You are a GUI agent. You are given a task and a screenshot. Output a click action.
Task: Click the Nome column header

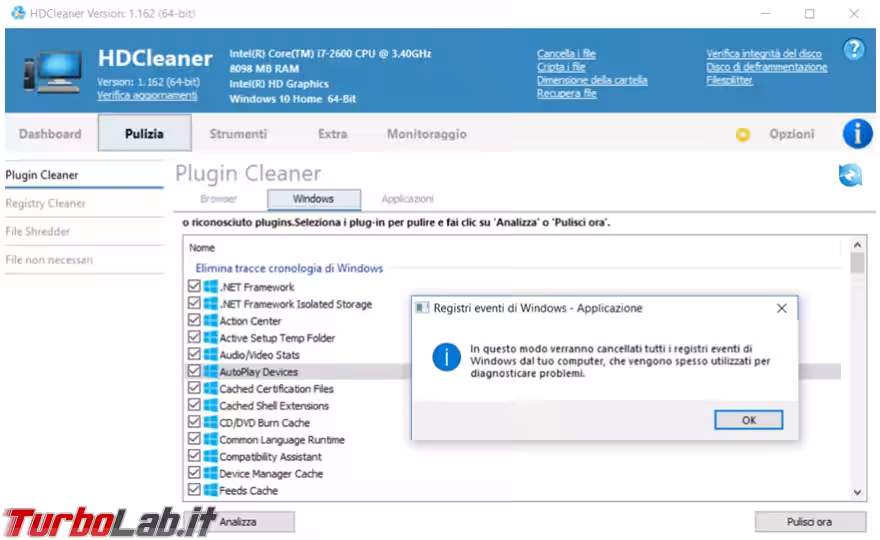(x=202, y=248)
